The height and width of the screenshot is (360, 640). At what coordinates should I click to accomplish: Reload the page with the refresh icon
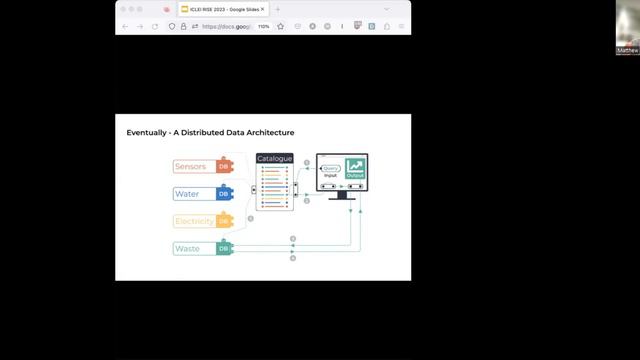click(155, 27)
